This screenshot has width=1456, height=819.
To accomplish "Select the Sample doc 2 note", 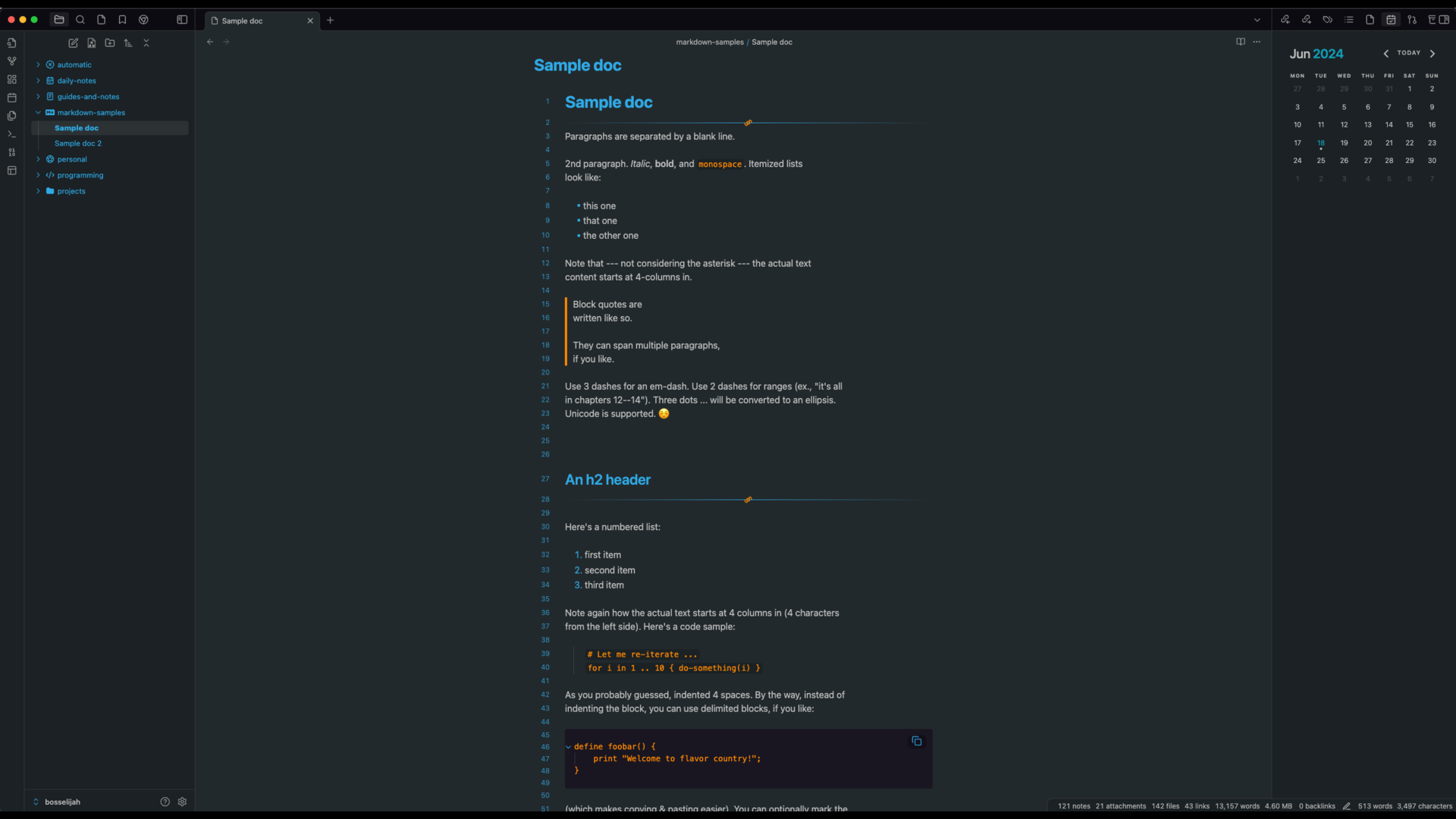I will [78, 143].
